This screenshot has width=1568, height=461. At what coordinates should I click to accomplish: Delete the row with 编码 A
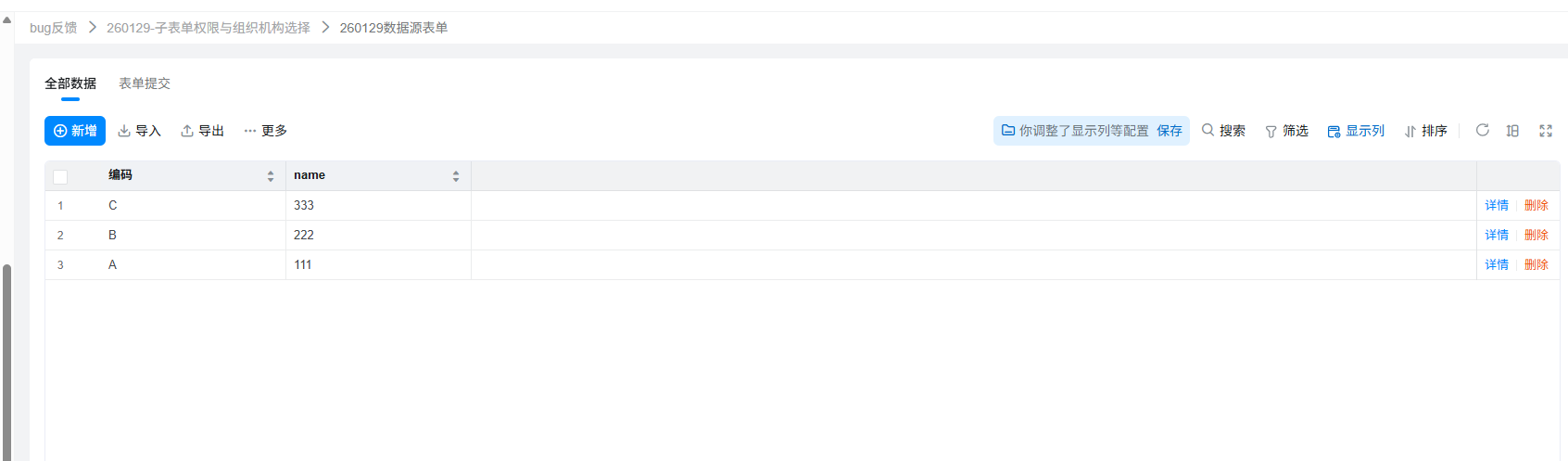point(1536,264)
